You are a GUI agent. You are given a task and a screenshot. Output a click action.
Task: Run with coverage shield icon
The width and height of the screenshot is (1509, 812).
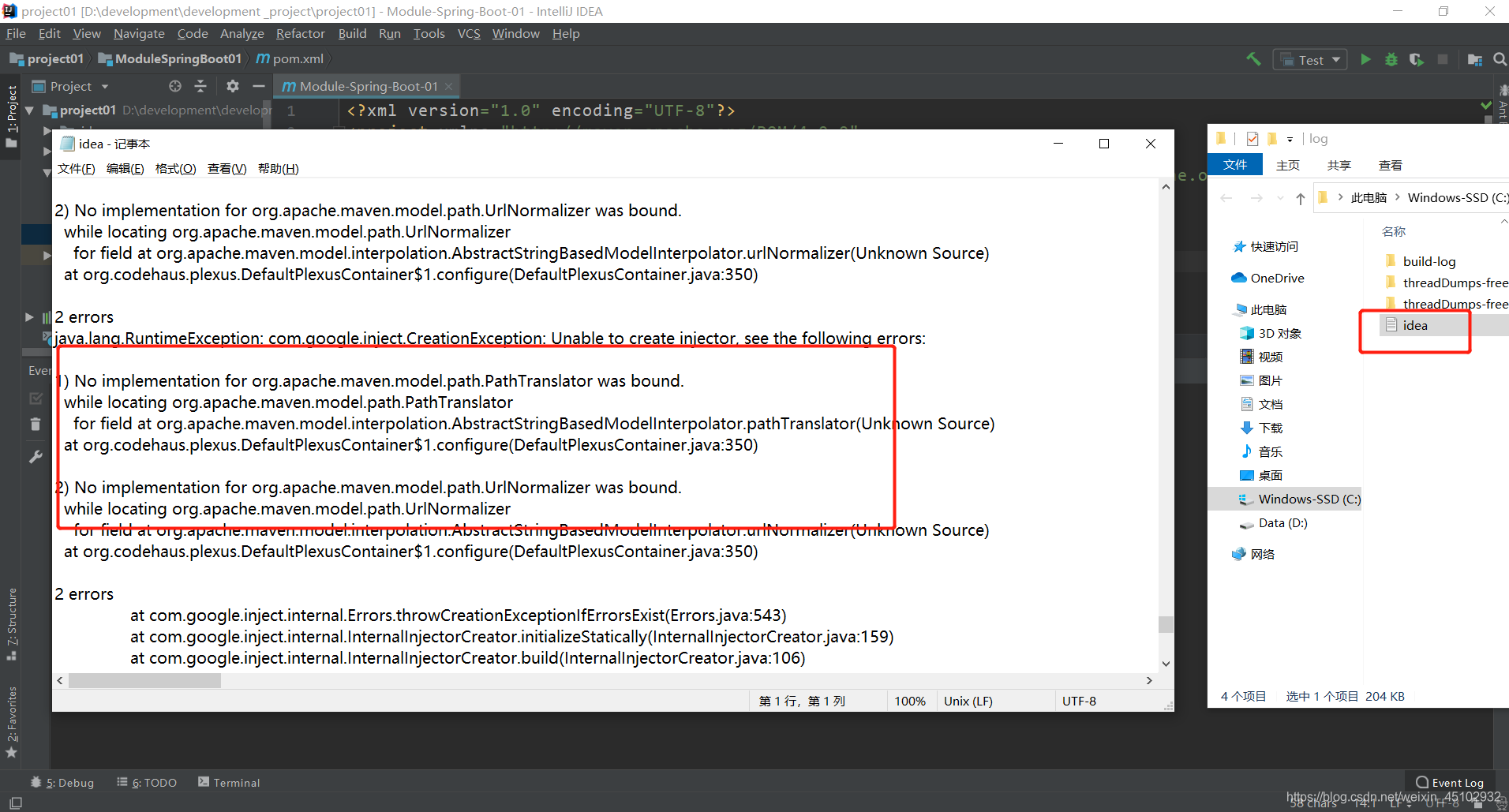click(x=1417, y=59)
